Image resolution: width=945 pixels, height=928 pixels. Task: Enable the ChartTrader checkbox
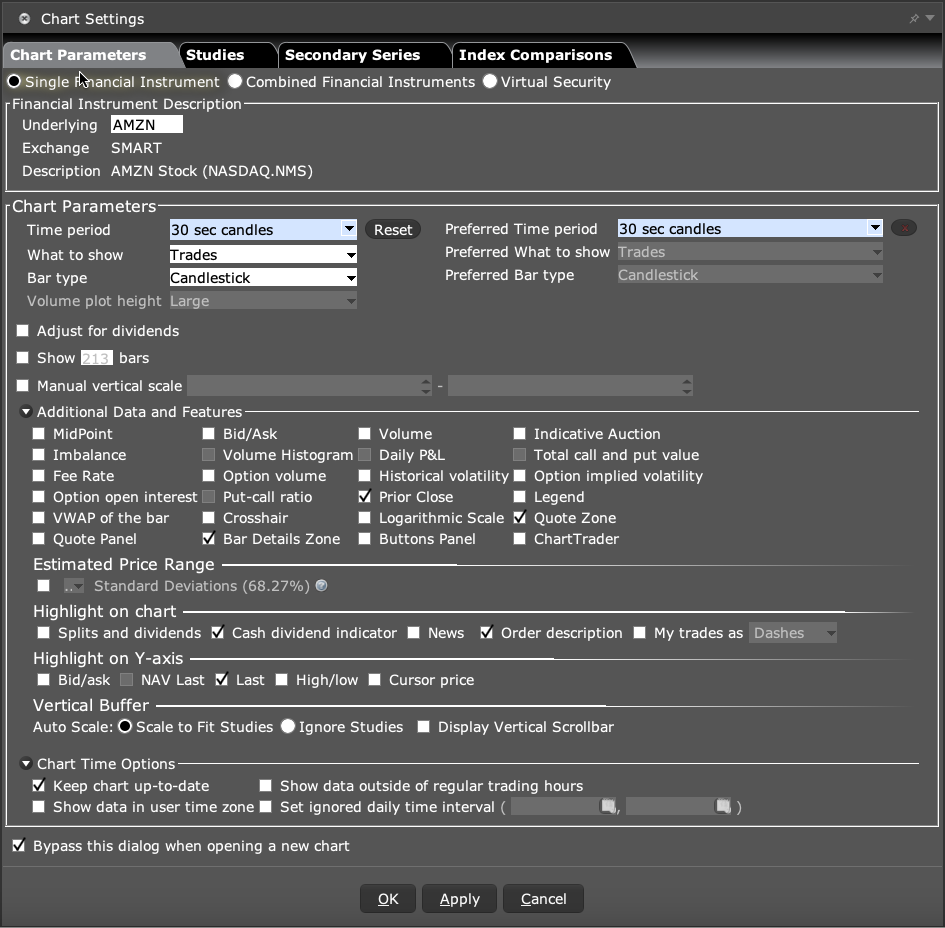point(520,539)
